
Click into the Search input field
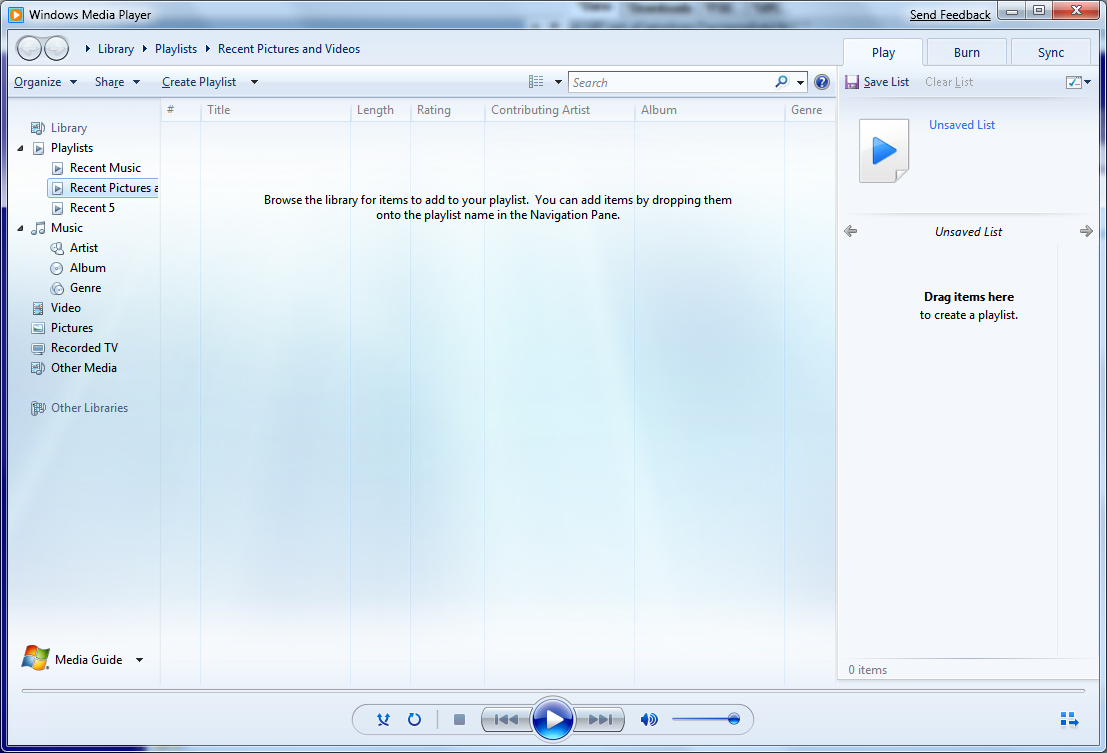point(671,82)
